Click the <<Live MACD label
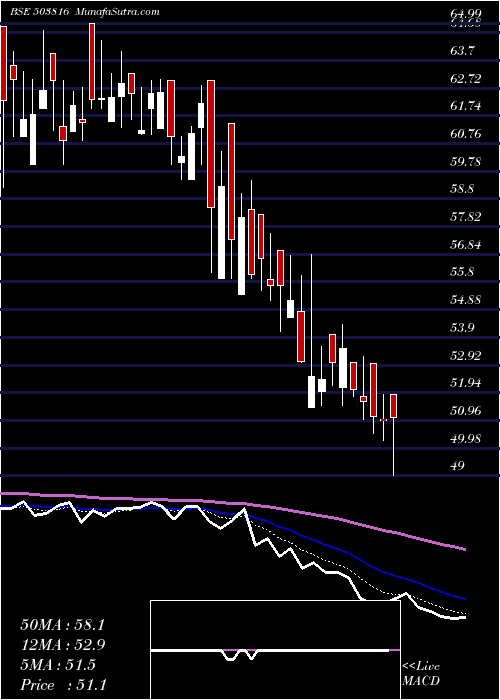This screenshot has width=500, height=700. click(x=421, y=673)
